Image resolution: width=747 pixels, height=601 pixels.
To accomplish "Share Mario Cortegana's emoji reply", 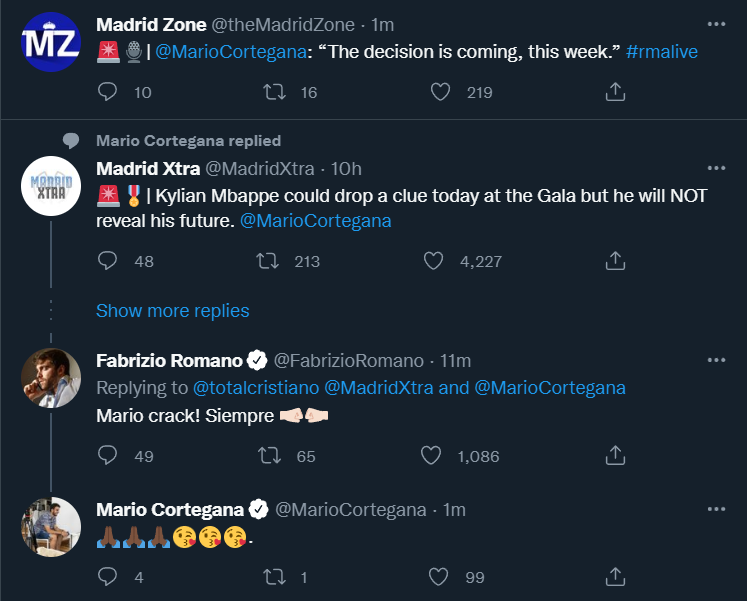I will tap(616, 576).
